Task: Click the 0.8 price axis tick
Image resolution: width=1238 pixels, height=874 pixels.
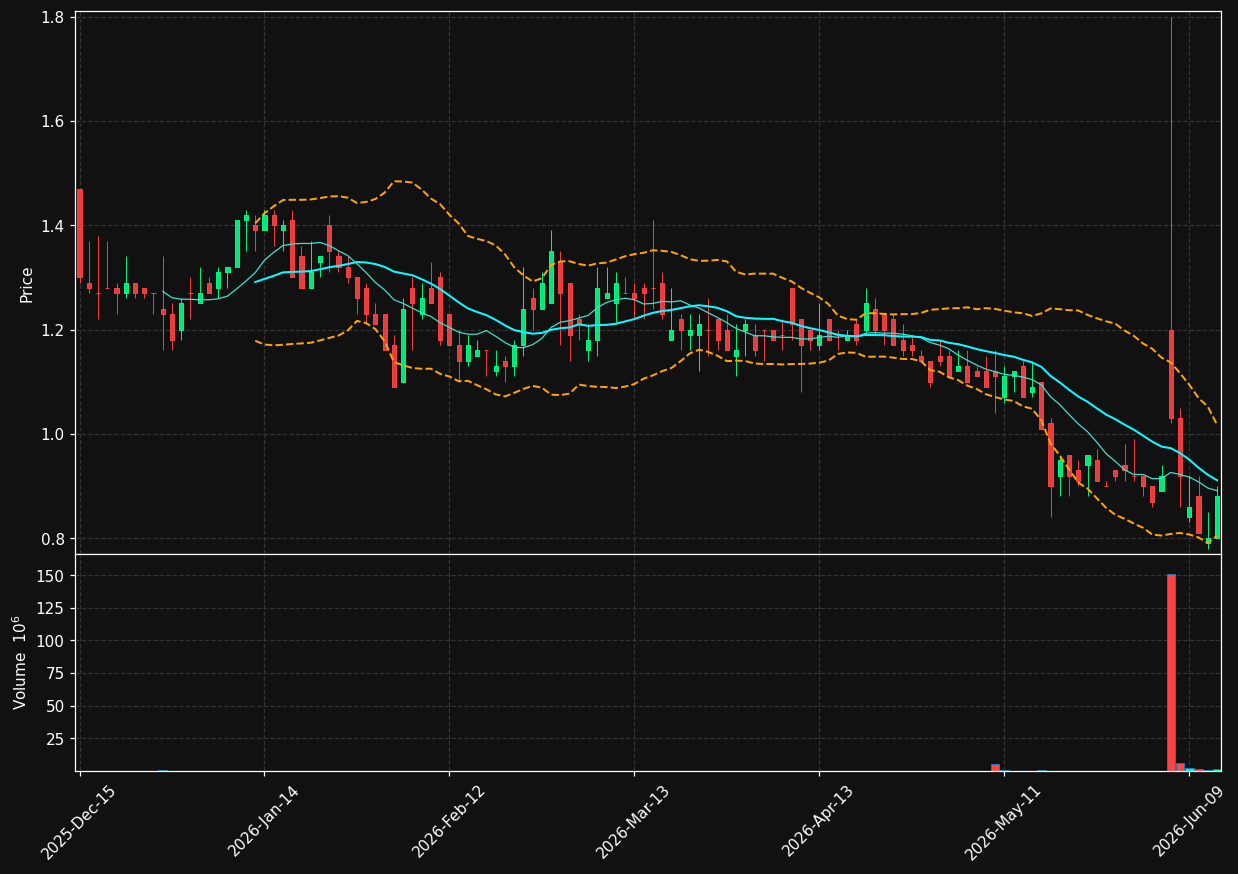Action: click(x=55, y=538)
